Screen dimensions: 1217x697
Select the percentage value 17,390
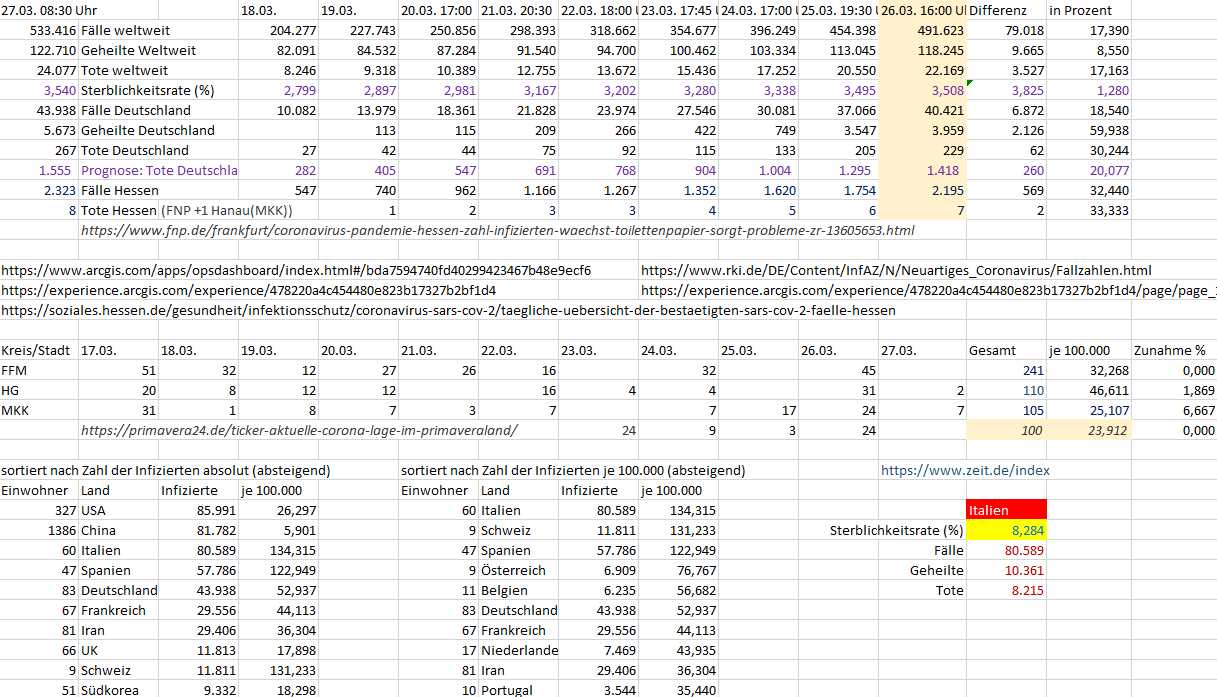coord(1108,30)
